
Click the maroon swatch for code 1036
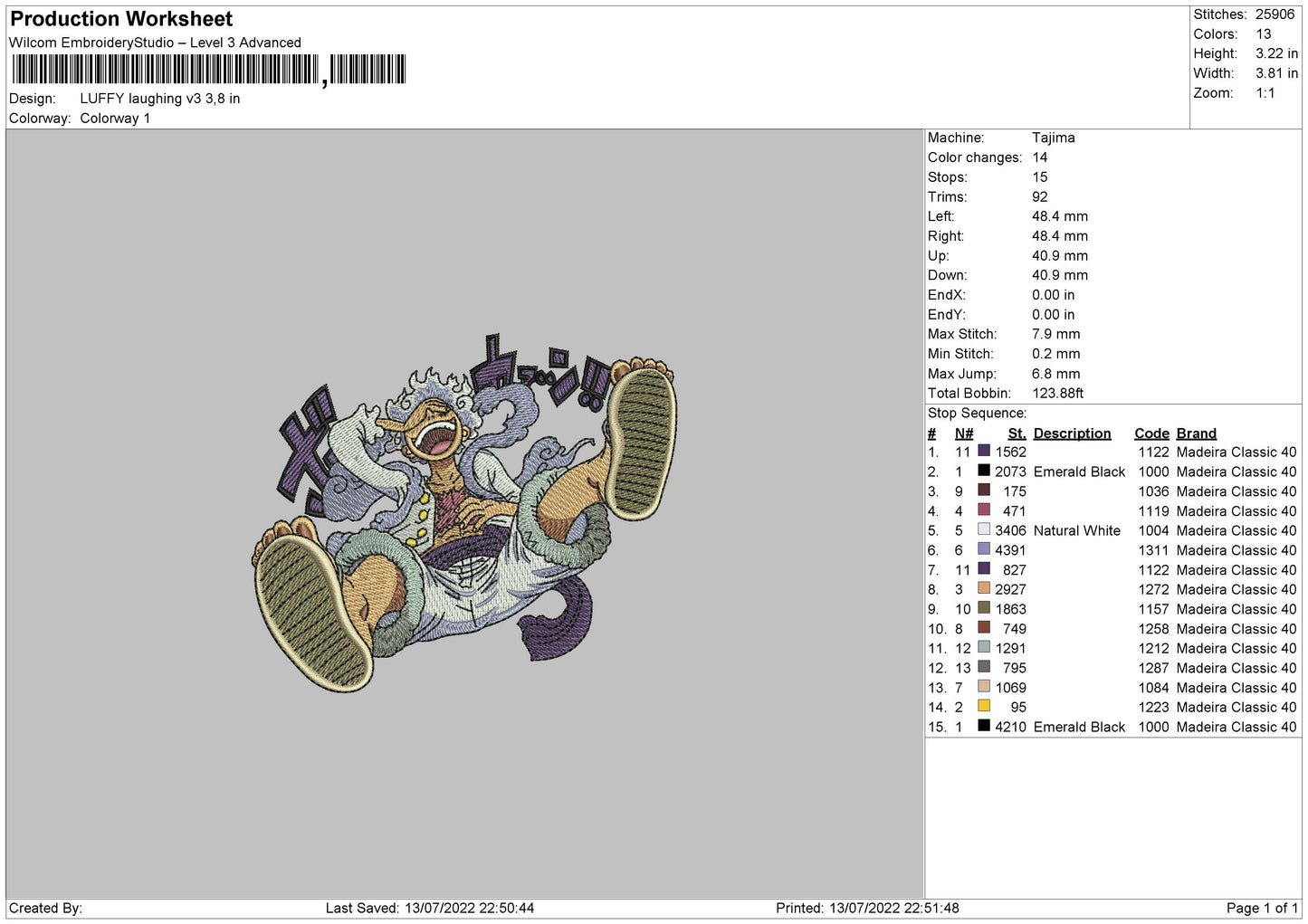(984, 491)
